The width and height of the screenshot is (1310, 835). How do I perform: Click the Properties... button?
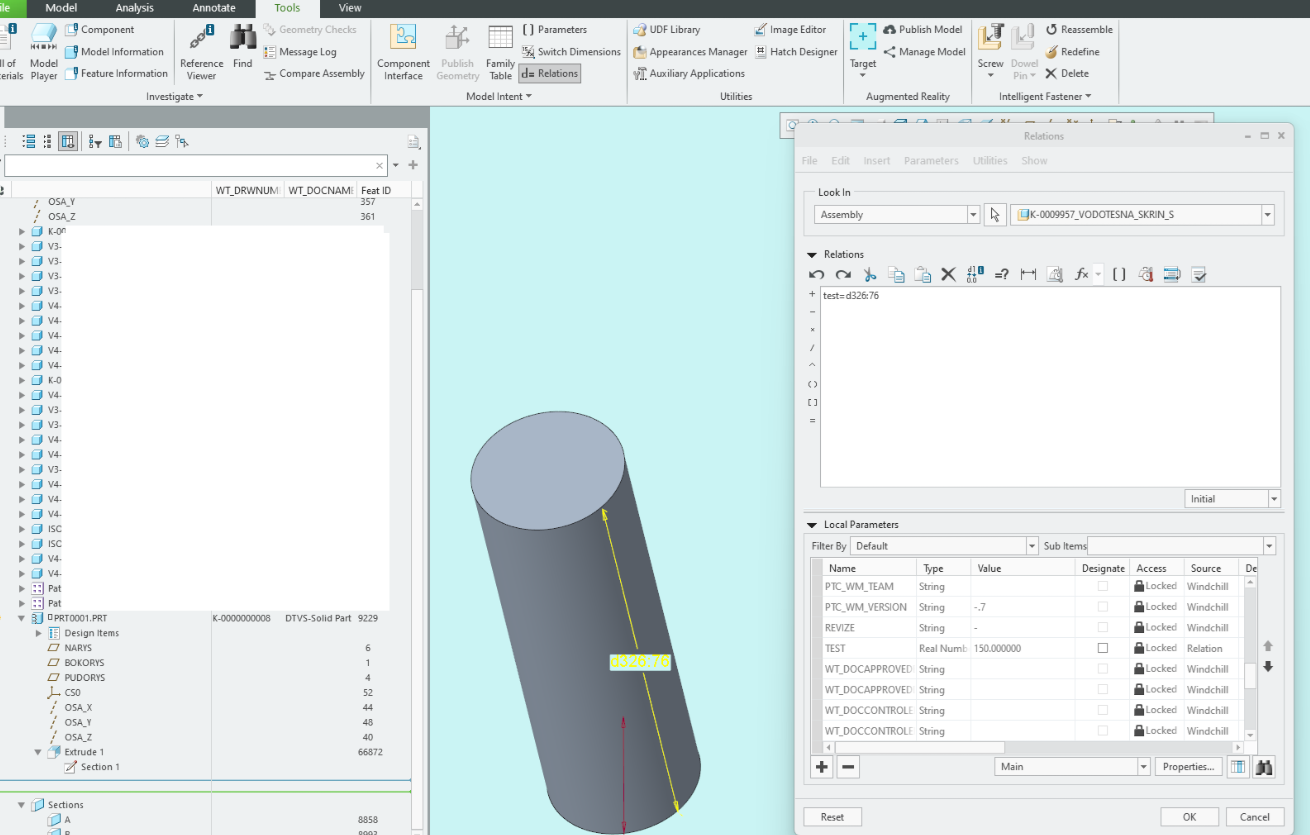point(1189,767)
